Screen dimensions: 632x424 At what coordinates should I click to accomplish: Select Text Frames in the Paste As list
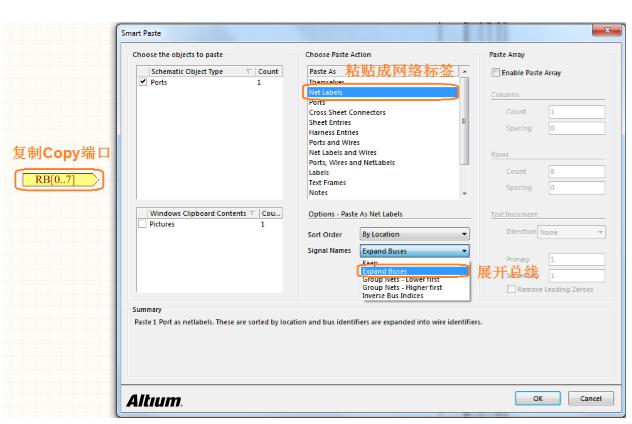[x=326, y=182]
